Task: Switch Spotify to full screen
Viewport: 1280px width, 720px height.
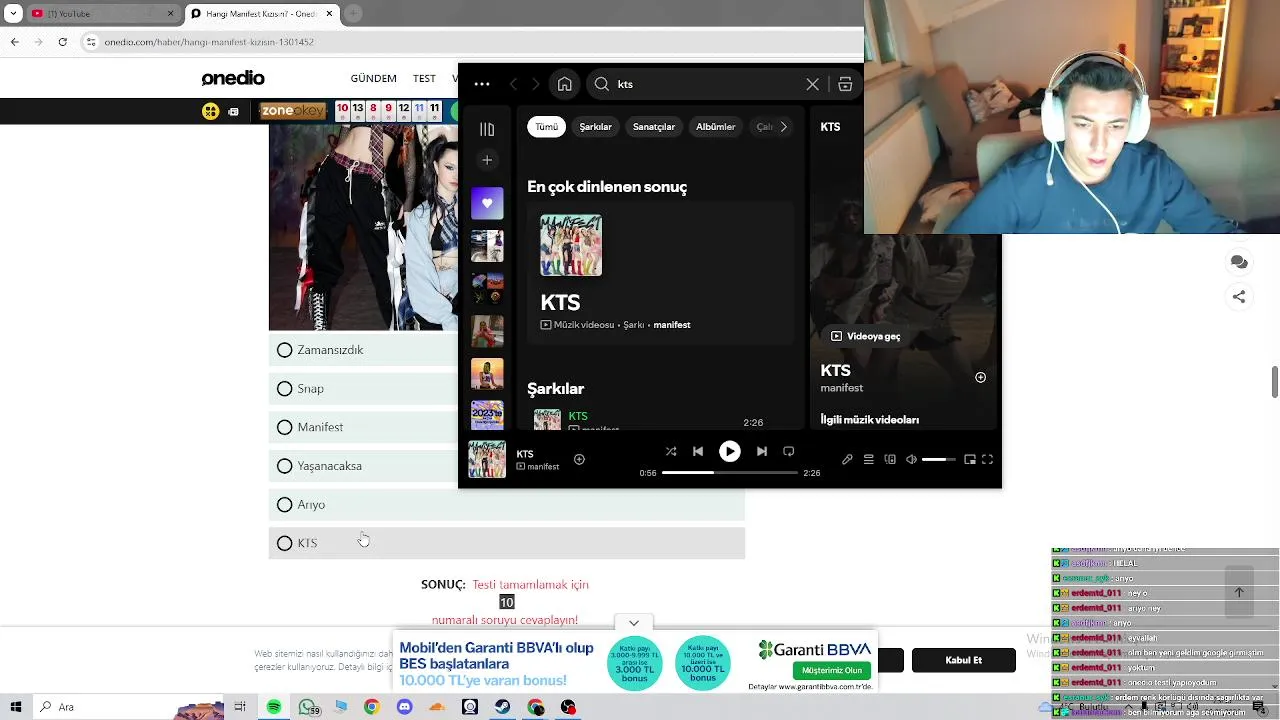Action: [987, 460]
